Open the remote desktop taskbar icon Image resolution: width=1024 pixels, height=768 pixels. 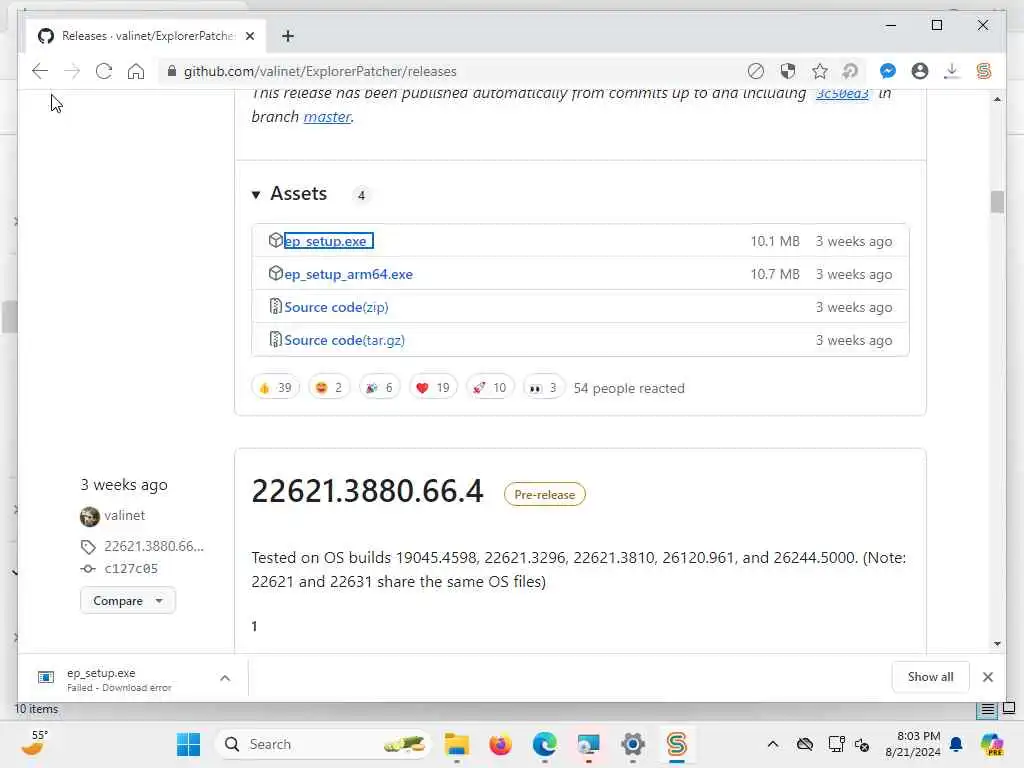pos(588,744)
